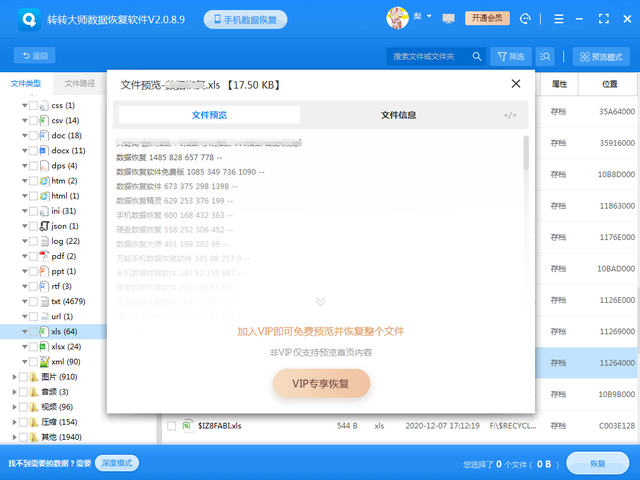The height and width of the screenshot is (480, 640).
Task: Click the 开通会员 button
Action: coord(487,18)
